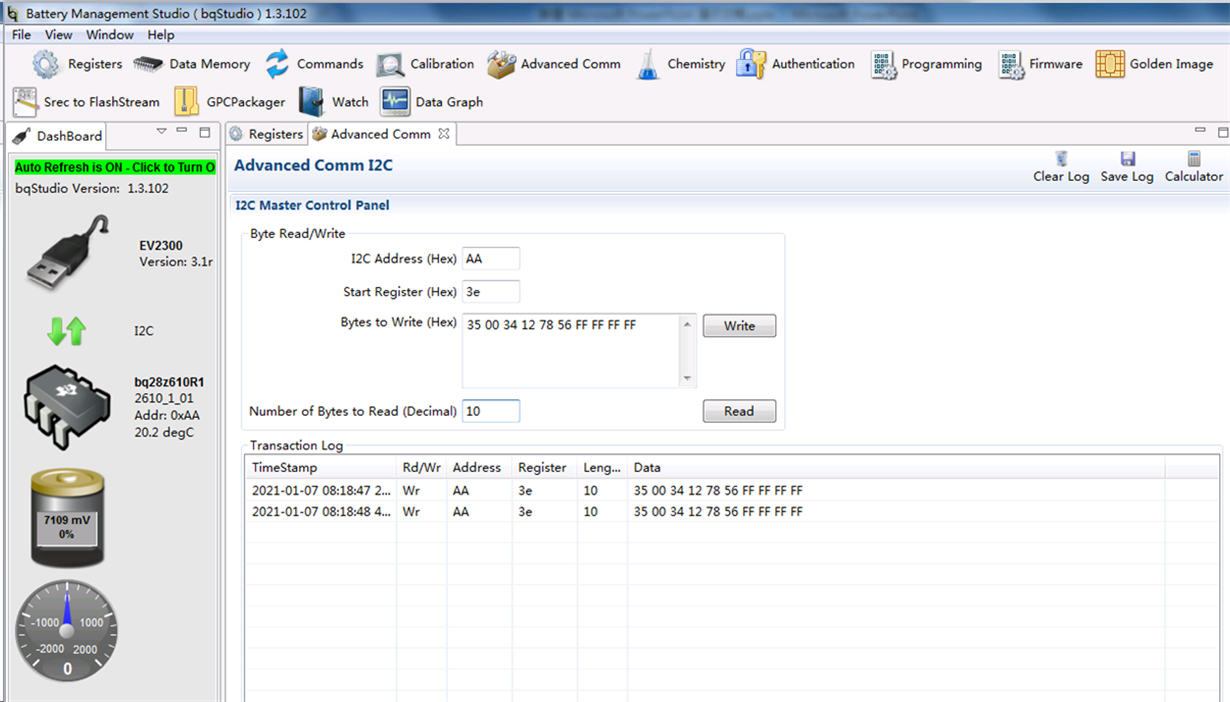Open the Chemistry tool
This screenshot has width=1230, height=702.
(x=680, y=64)
